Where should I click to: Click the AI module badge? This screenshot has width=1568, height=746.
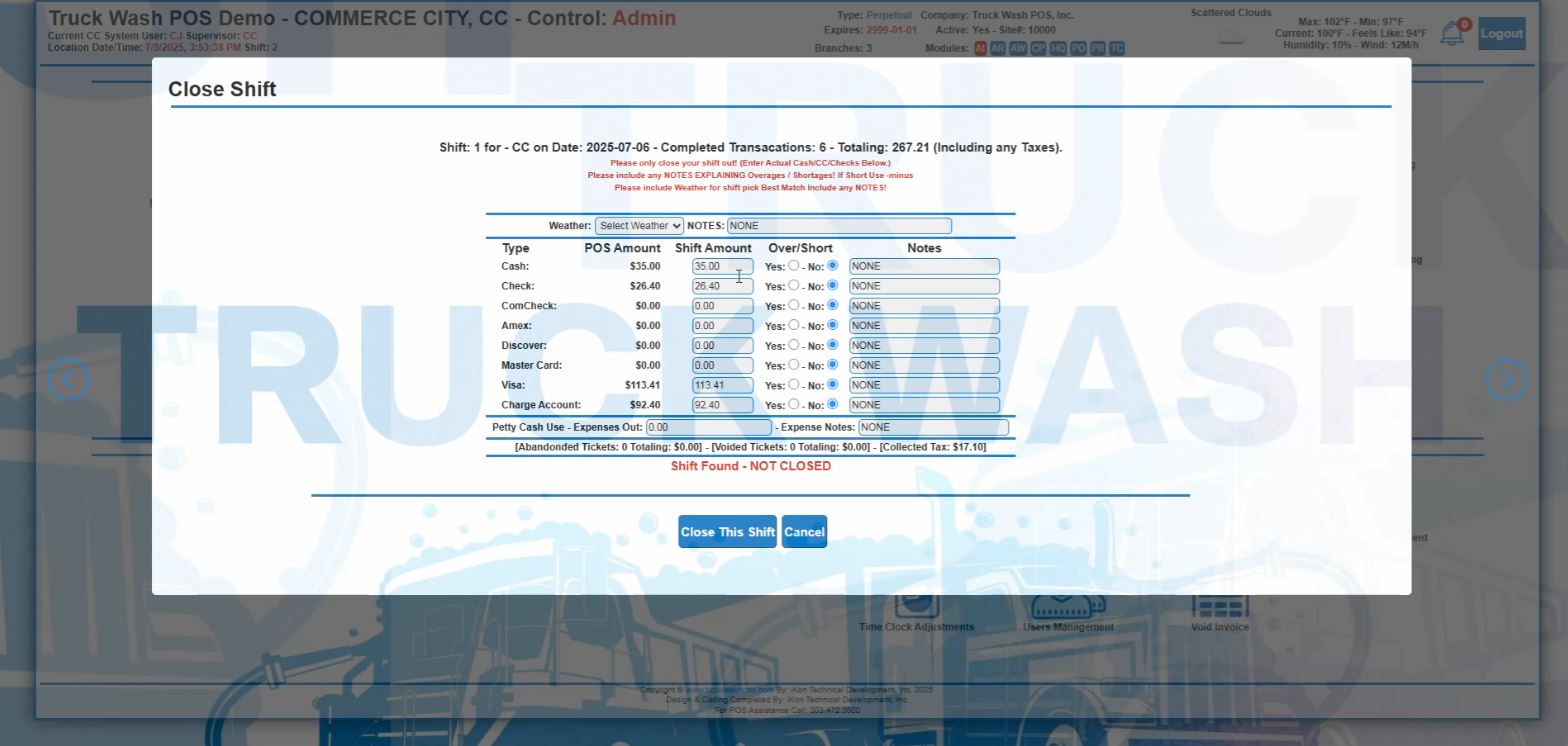[980, 48]
